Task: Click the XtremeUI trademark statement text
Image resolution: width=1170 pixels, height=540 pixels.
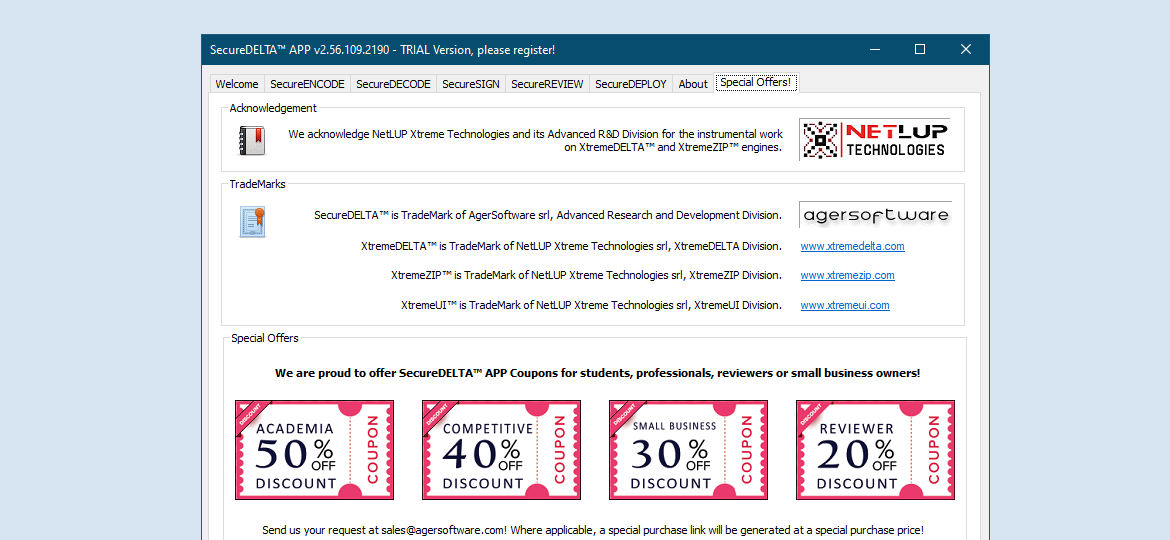Action: (592, 305)
